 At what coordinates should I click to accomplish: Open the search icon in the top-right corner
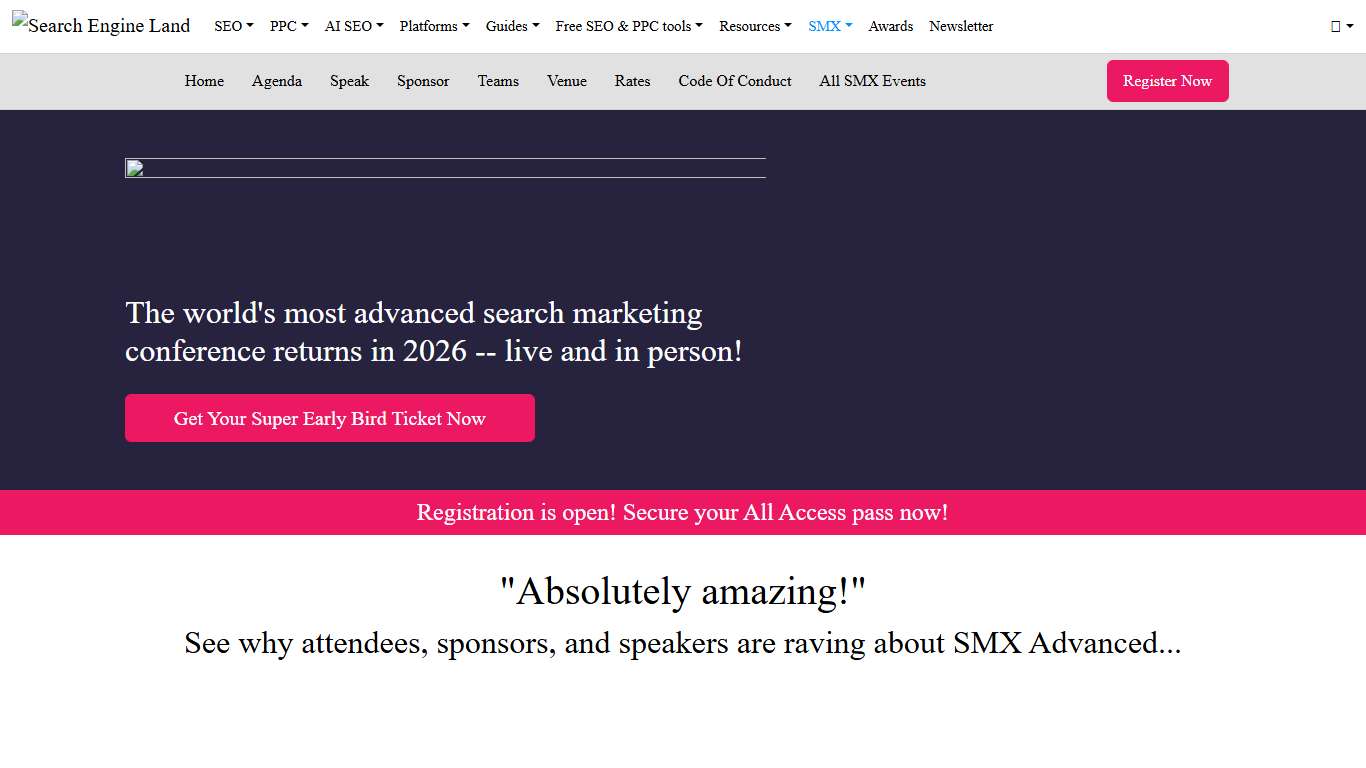coord(1337,26)
